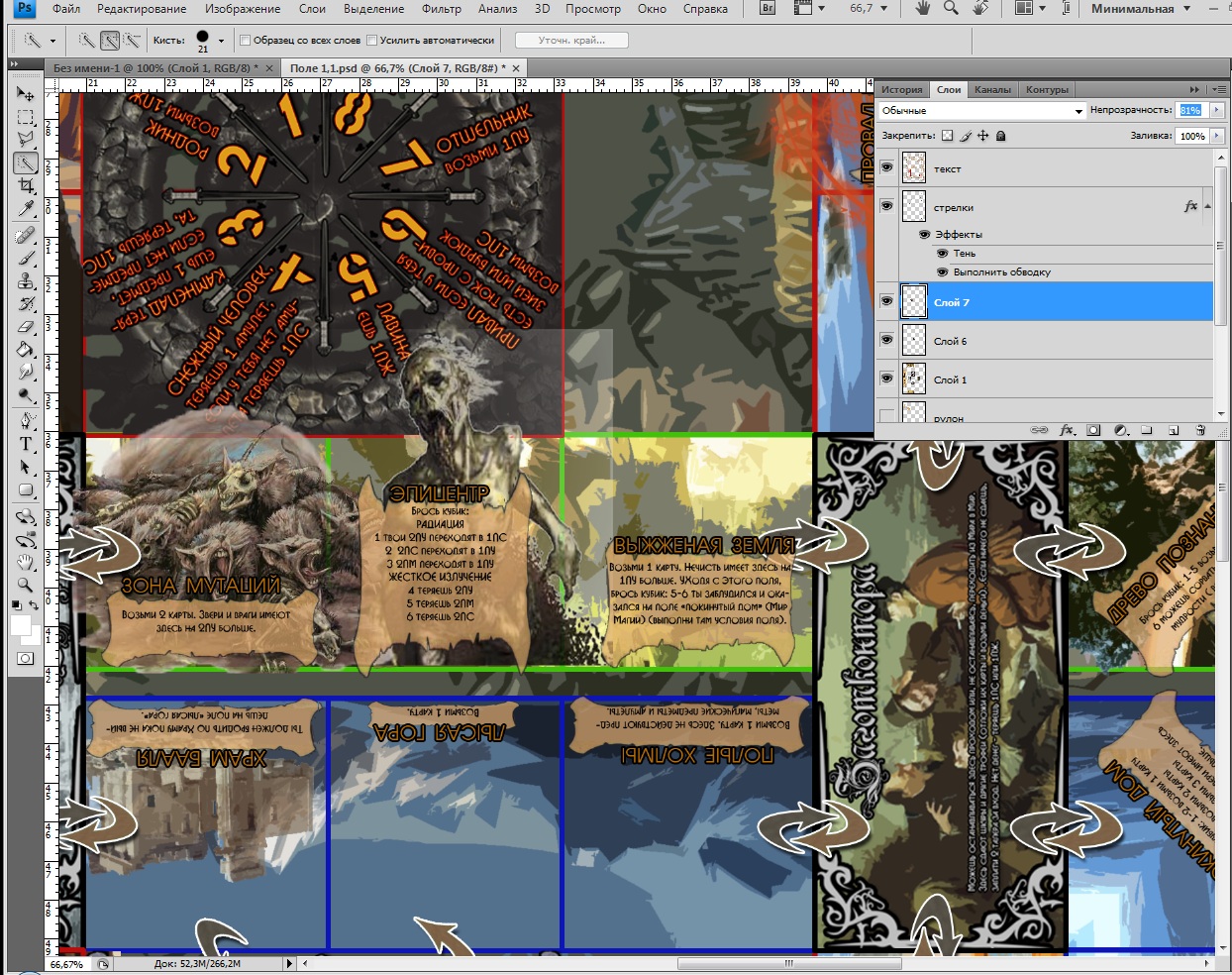The height and width of the screenshot is (975, 1232).
Task: Select the Hand tool in toolbox
Action: [26, 563]
